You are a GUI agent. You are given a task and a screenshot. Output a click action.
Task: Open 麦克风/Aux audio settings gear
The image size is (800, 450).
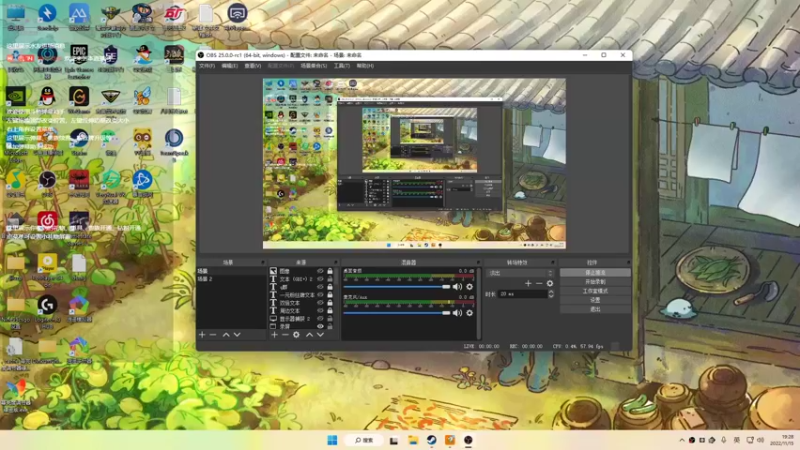tap(469, 313)
